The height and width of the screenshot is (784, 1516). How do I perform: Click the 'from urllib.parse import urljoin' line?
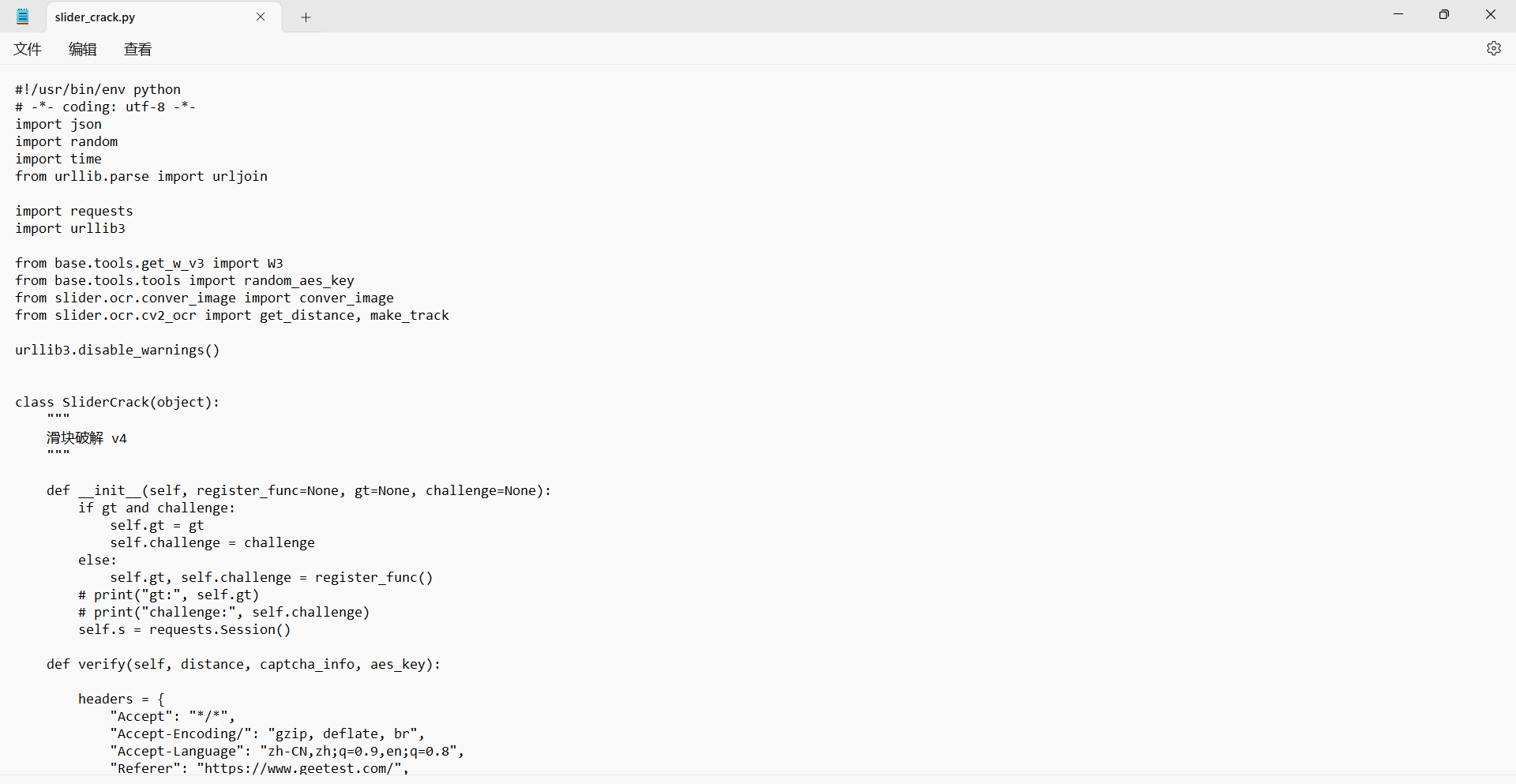(x=141, y=176)
